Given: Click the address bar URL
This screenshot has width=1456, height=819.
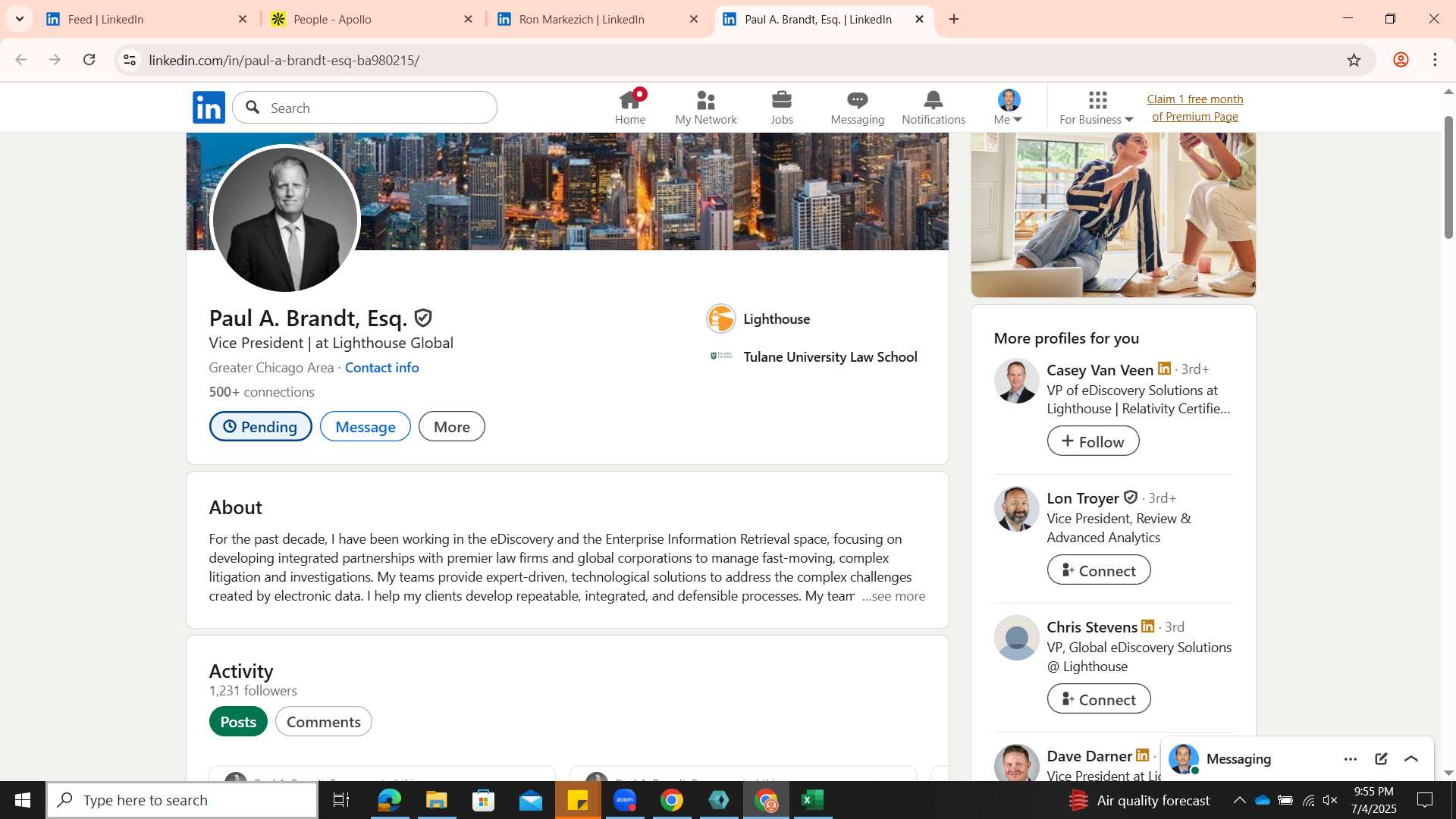Looking at the screenshot, I should pyautogui.click(x=284, y=61).
